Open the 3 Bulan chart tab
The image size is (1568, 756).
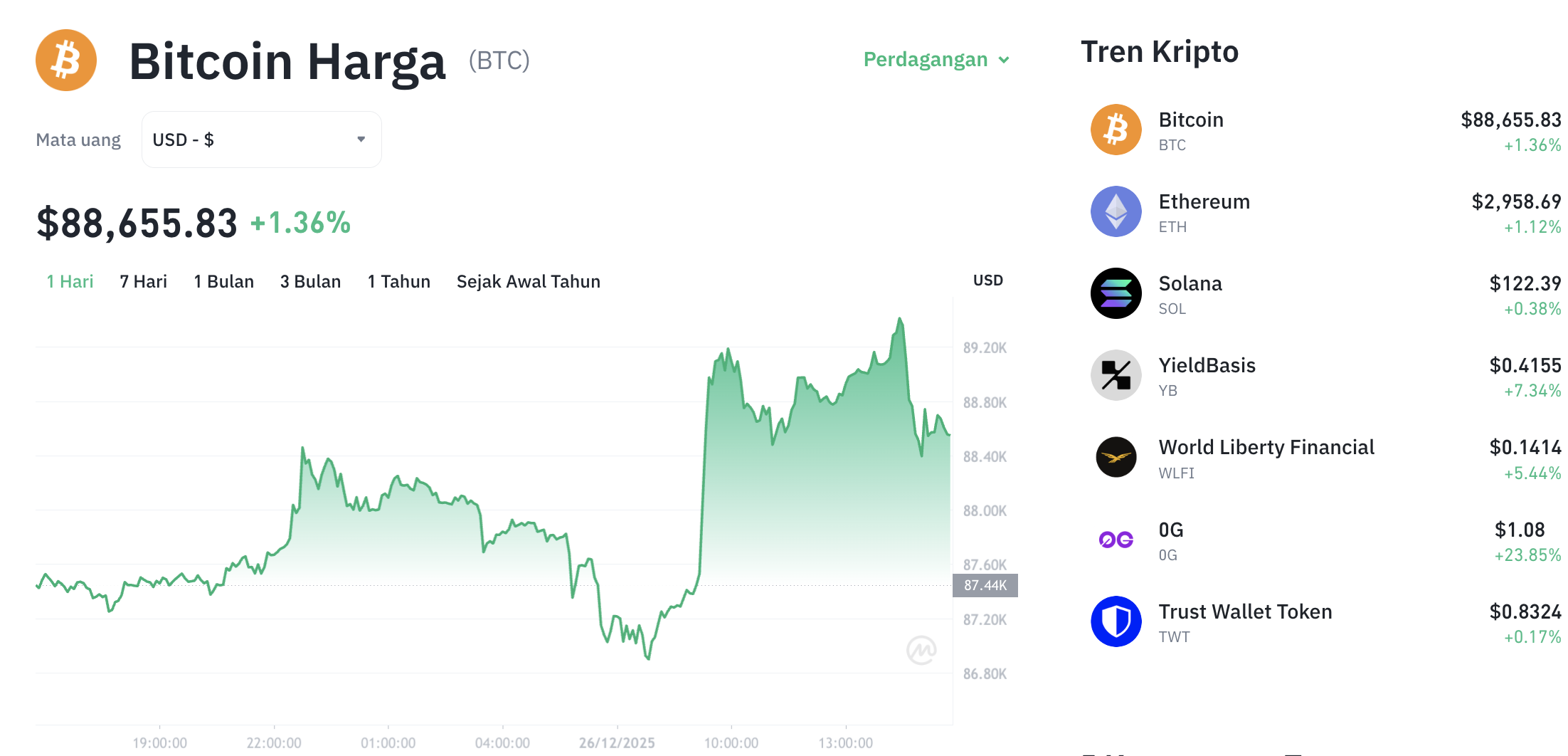click(310, 281)
